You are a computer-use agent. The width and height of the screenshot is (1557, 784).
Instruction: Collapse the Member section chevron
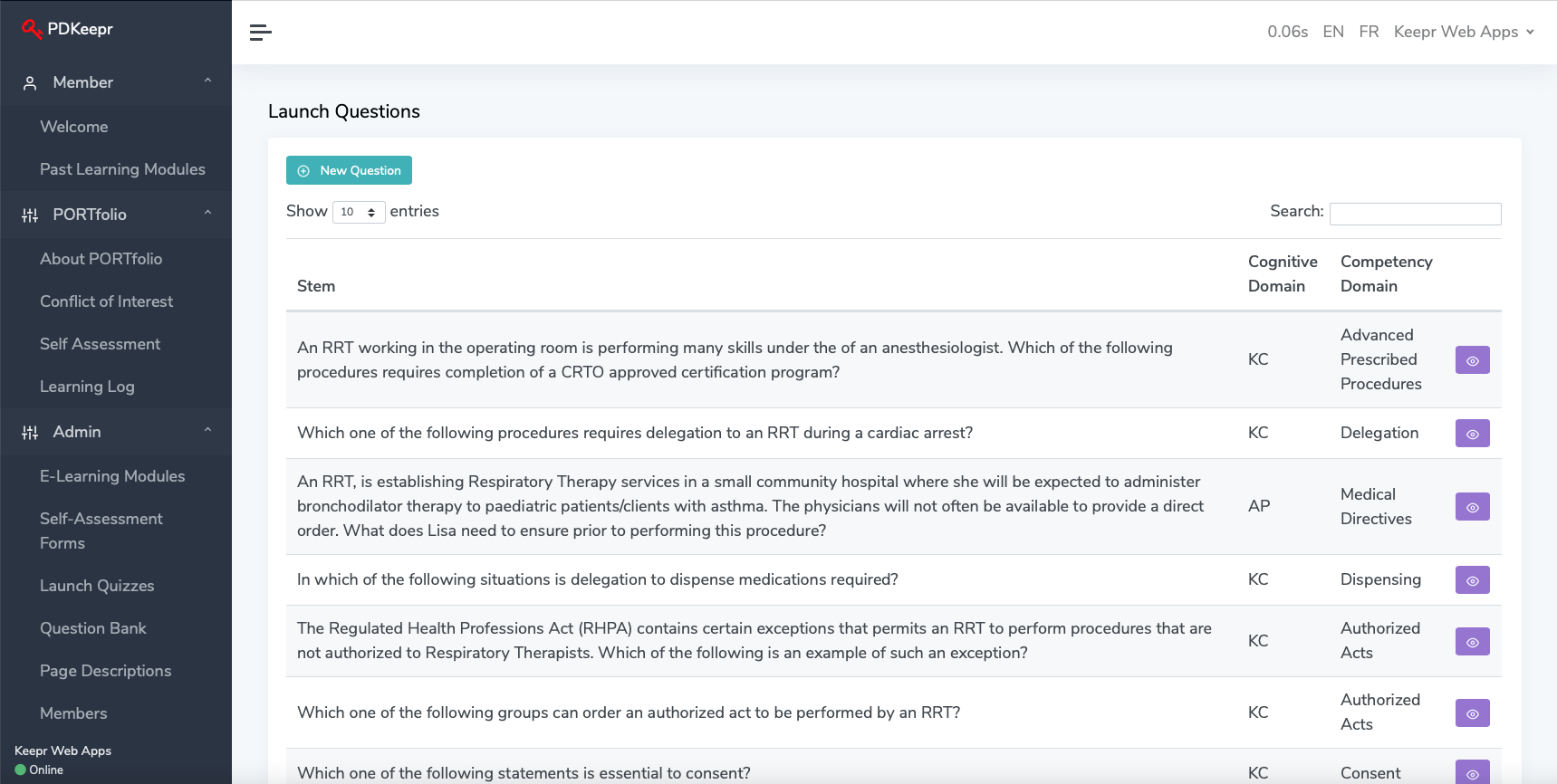point(207,81)
